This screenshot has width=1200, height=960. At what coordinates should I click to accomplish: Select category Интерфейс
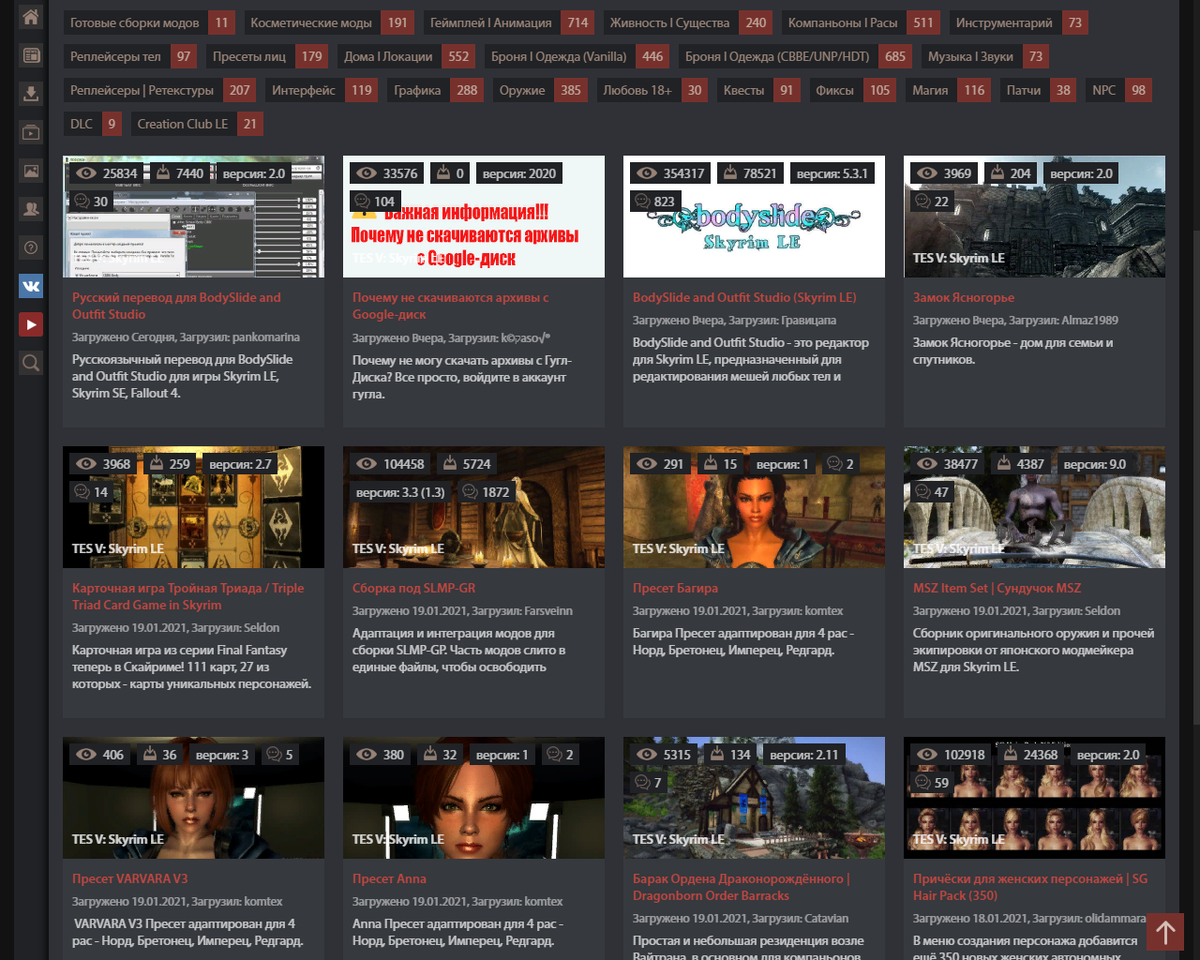point(320,91)
